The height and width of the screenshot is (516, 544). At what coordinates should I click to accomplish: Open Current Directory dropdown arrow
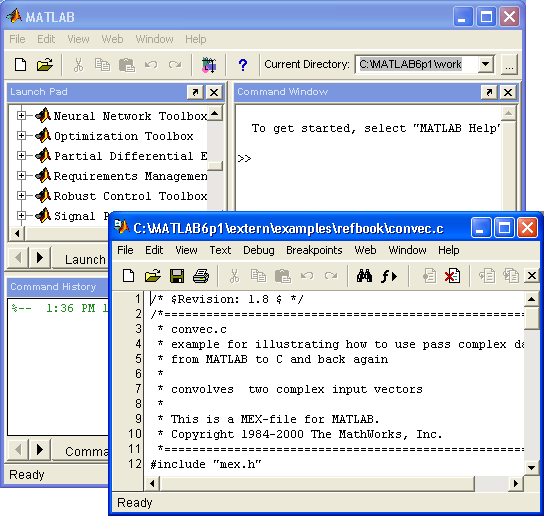coord(486,65)
